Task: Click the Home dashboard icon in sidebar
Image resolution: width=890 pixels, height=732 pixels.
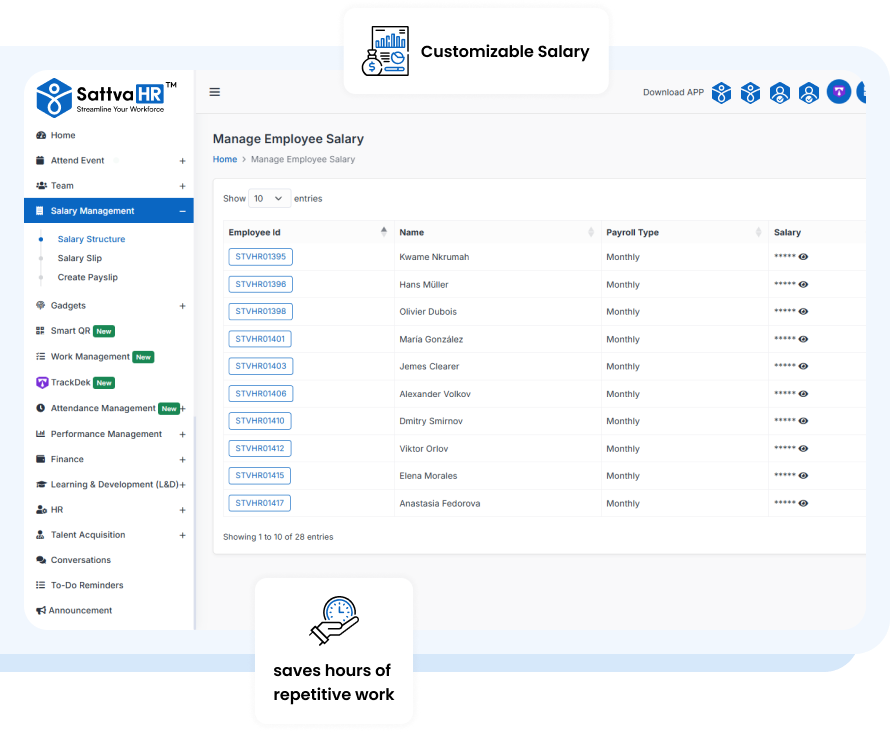Action: click(x=41, y=135)
